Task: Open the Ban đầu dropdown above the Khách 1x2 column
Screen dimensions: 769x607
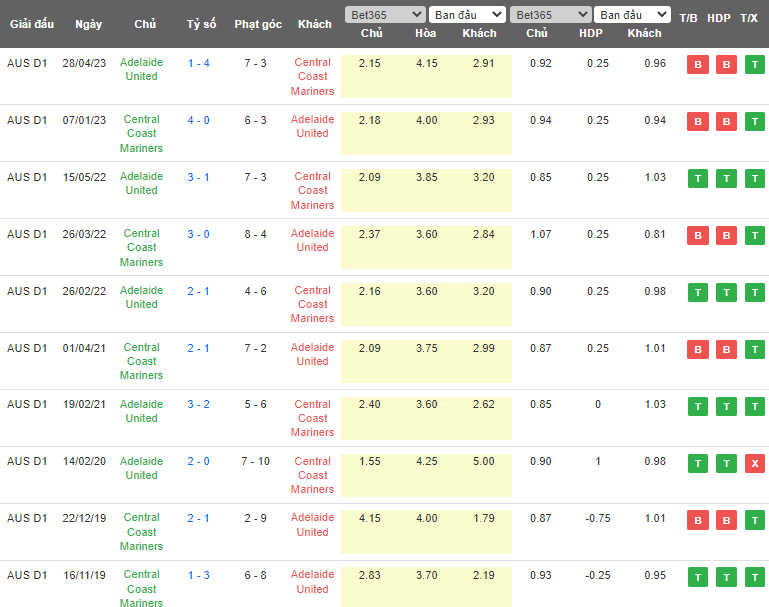Action: point(467,15)
